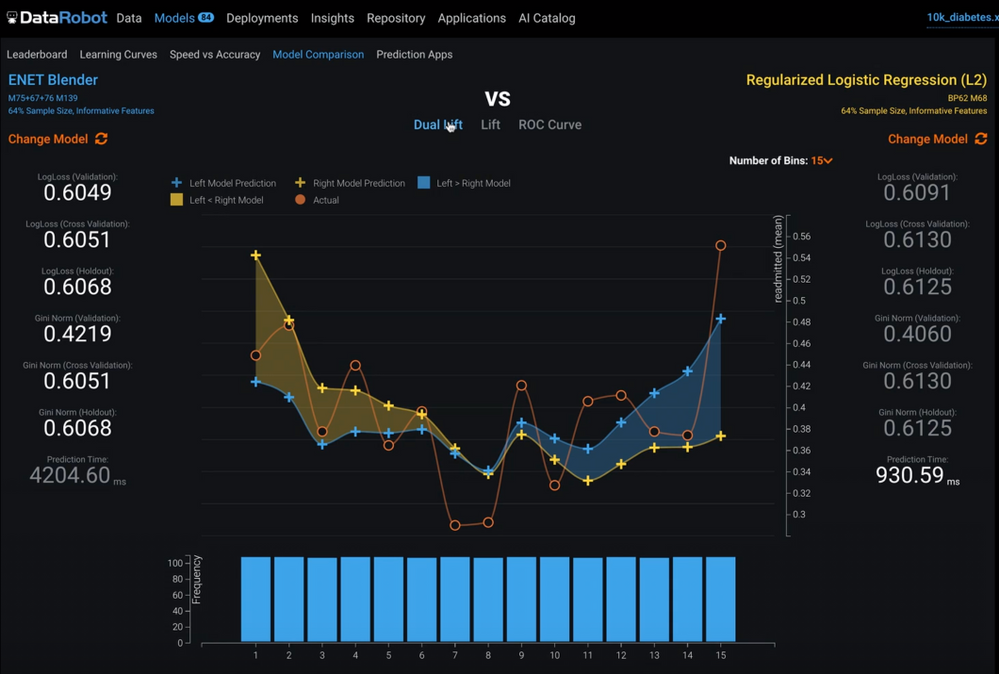The width and height of the screenshot is (999, 674).
Task: Toggle the Left > Right Model blue legend swatch
Action: [424, 183]
